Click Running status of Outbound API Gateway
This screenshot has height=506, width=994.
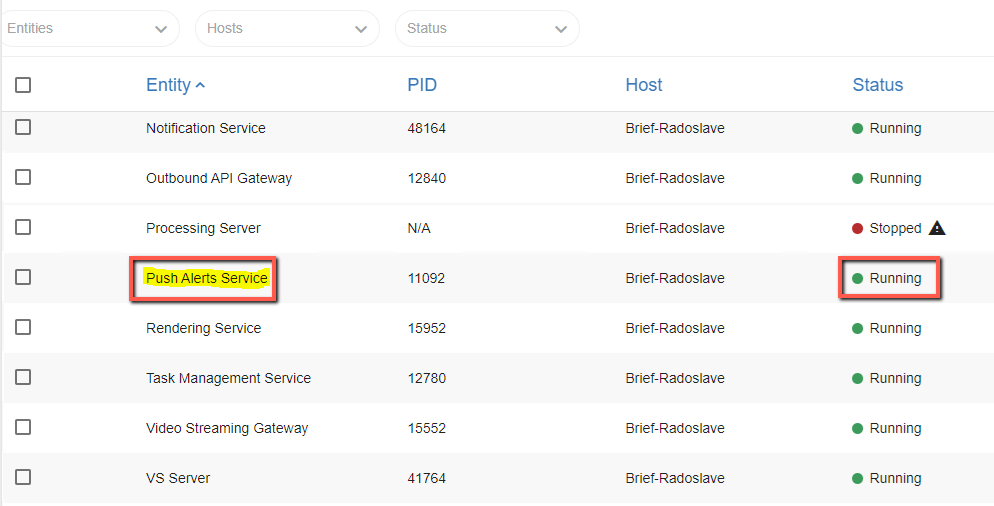click(895, 178)
